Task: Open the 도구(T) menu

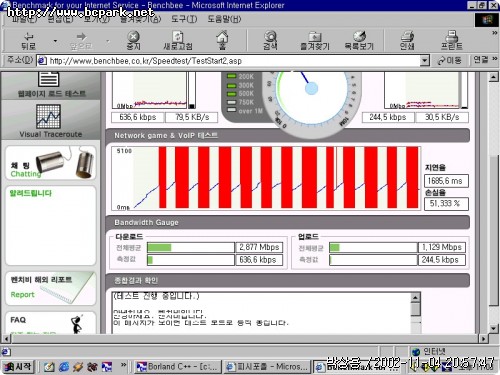Action: (x=184, y=19)
